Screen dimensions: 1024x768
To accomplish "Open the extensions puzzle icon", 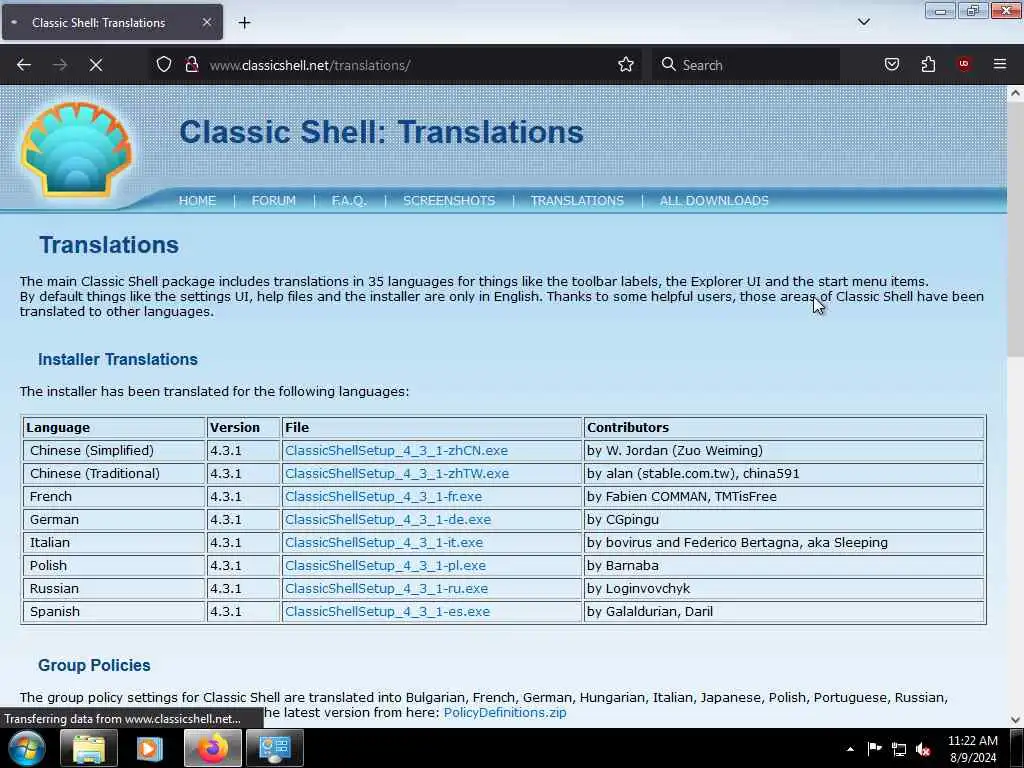I will click(928, 64).
